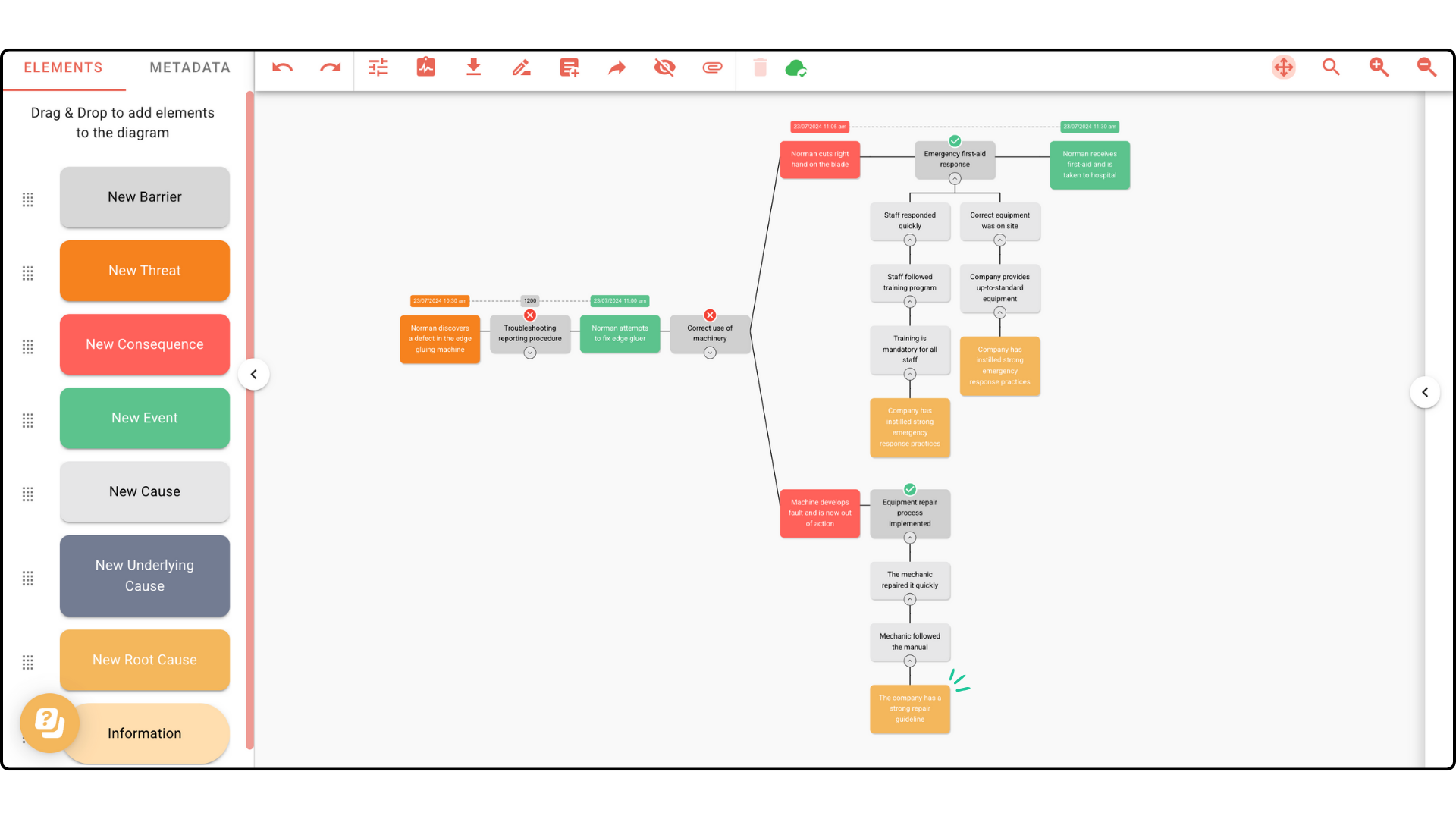Click the New Threat element button

point(144,271)
